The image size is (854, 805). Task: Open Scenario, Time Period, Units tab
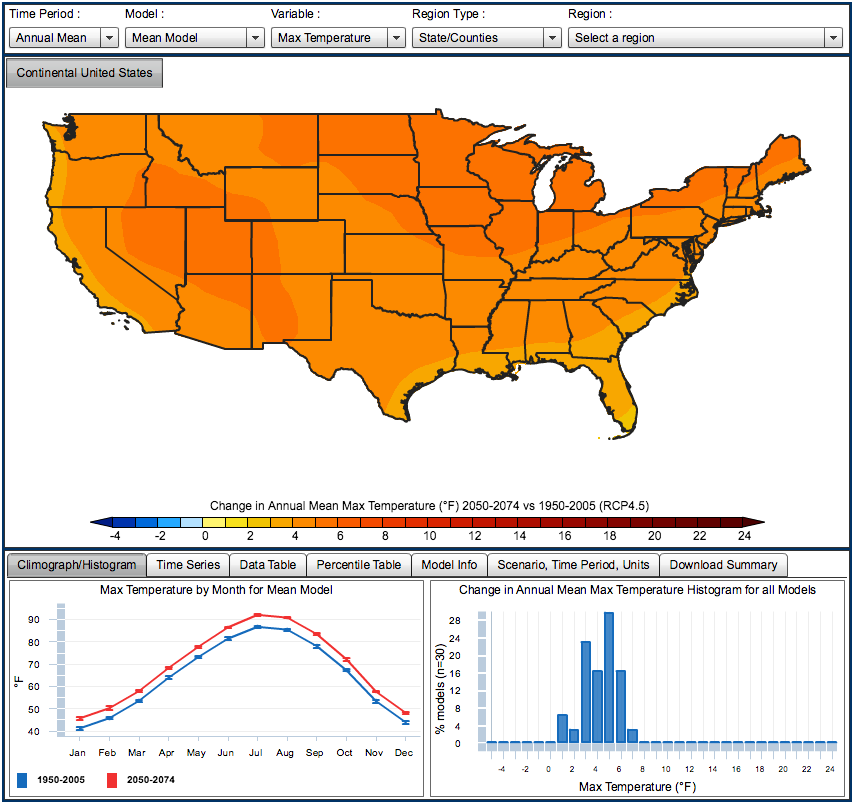tap(573, 565)
